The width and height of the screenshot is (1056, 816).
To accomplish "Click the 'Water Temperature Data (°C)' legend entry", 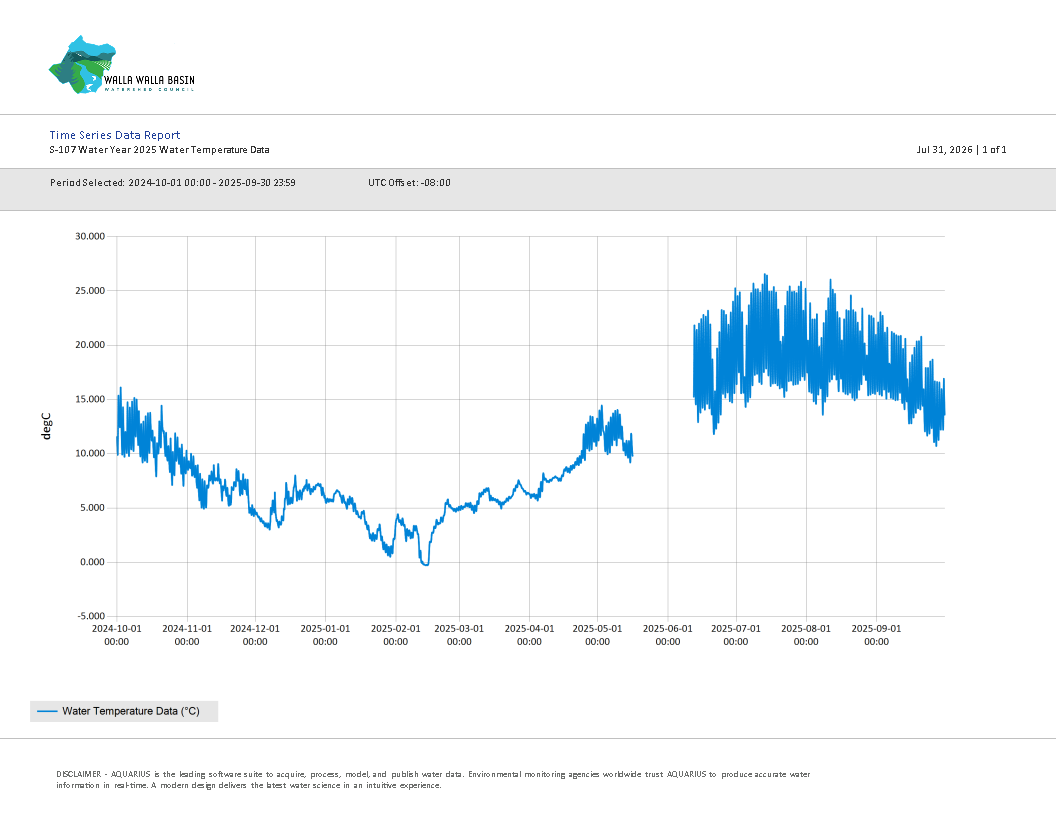I will [124, 711].
